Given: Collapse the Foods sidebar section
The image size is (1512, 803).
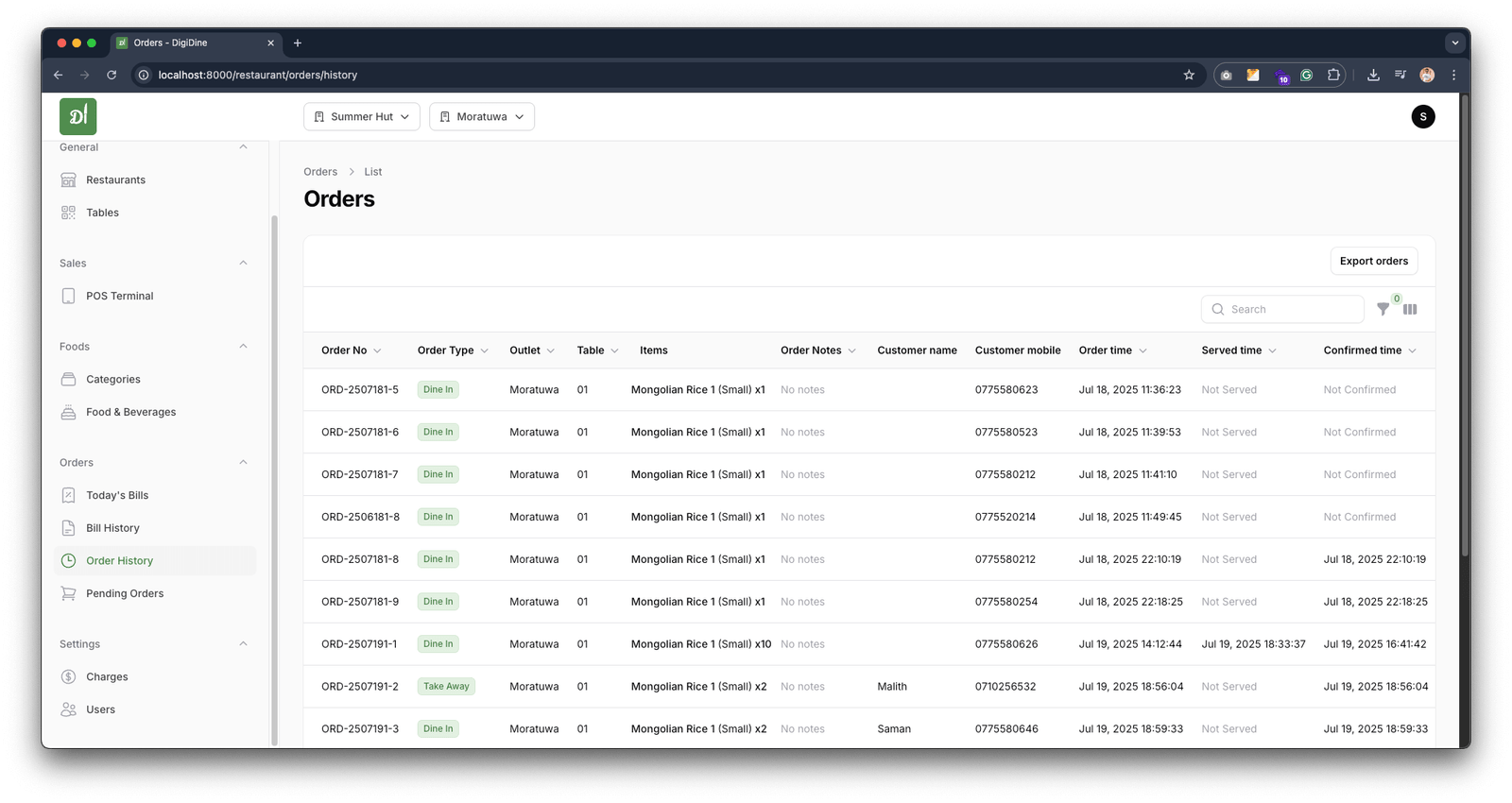Looking at the screenshot, I should (243, 346).
